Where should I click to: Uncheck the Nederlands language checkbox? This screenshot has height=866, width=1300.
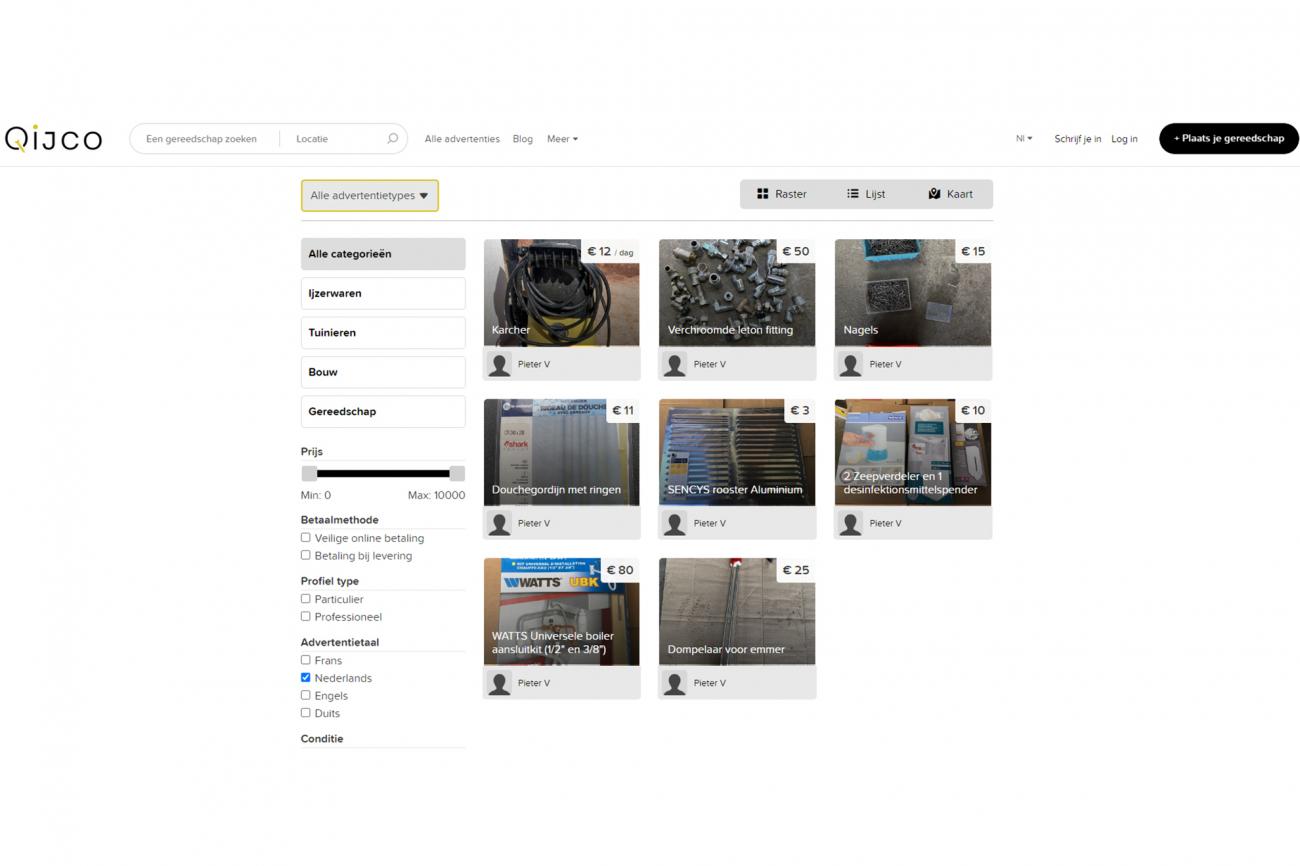306,678
